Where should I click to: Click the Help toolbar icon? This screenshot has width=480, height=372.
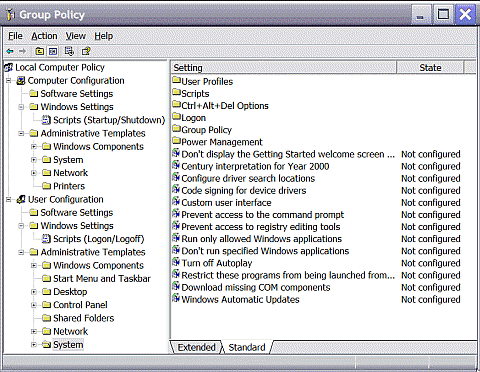[86, 51]
